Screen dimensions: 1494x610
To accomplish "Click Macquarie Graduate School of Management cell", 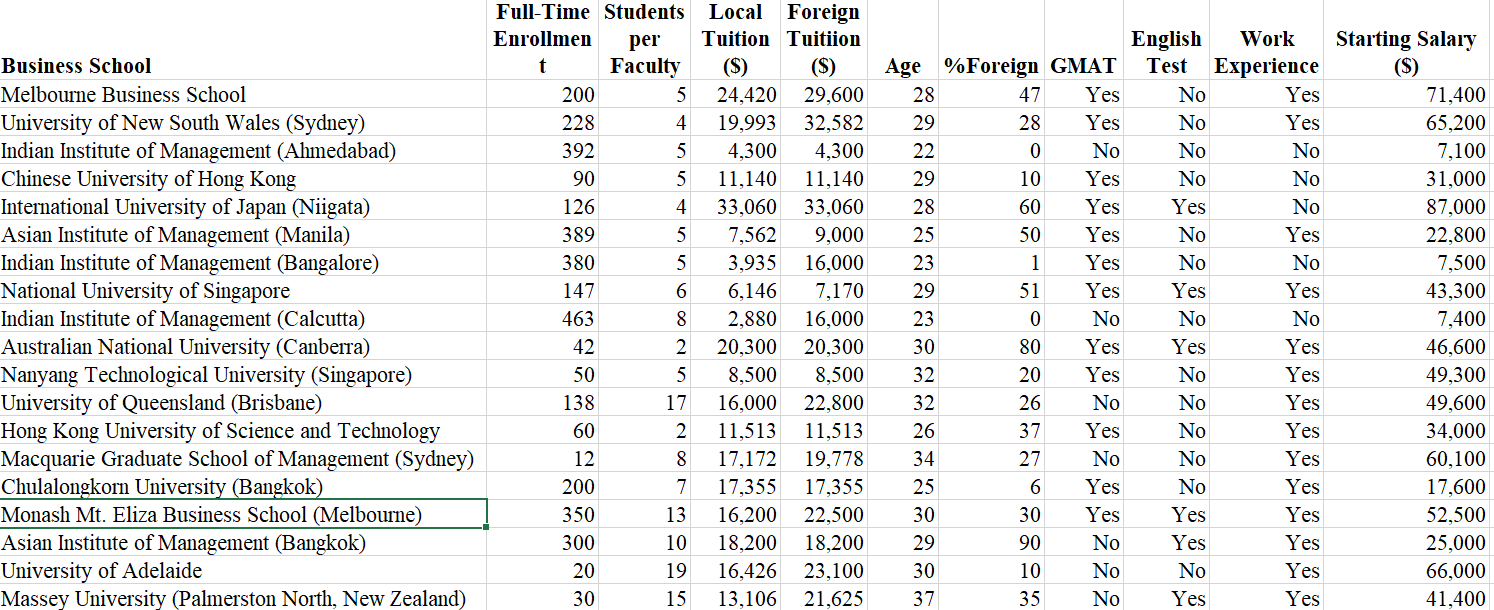I will click(244, 459).
